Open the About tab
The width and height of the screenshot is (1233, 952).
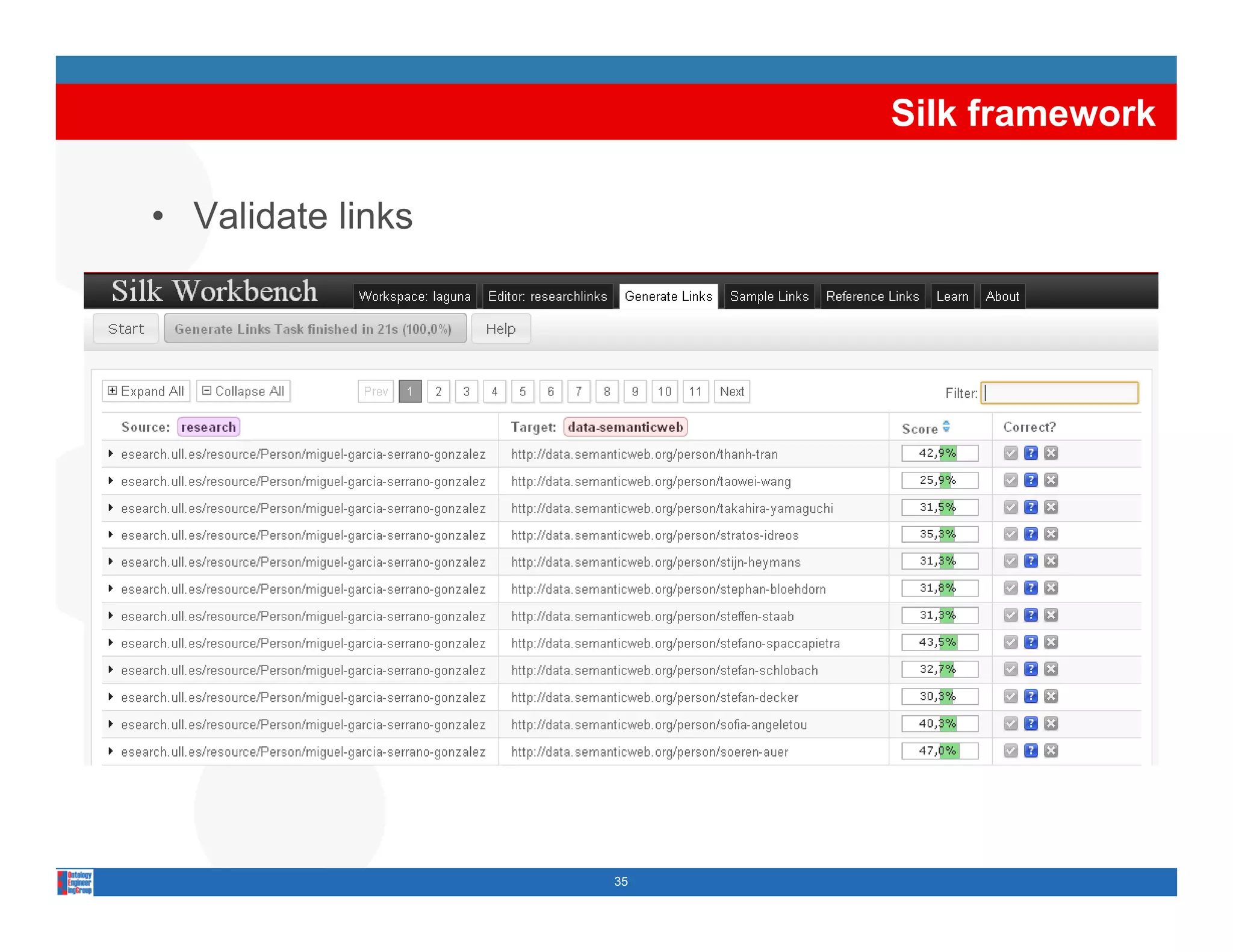click(x=1002, y=296)
